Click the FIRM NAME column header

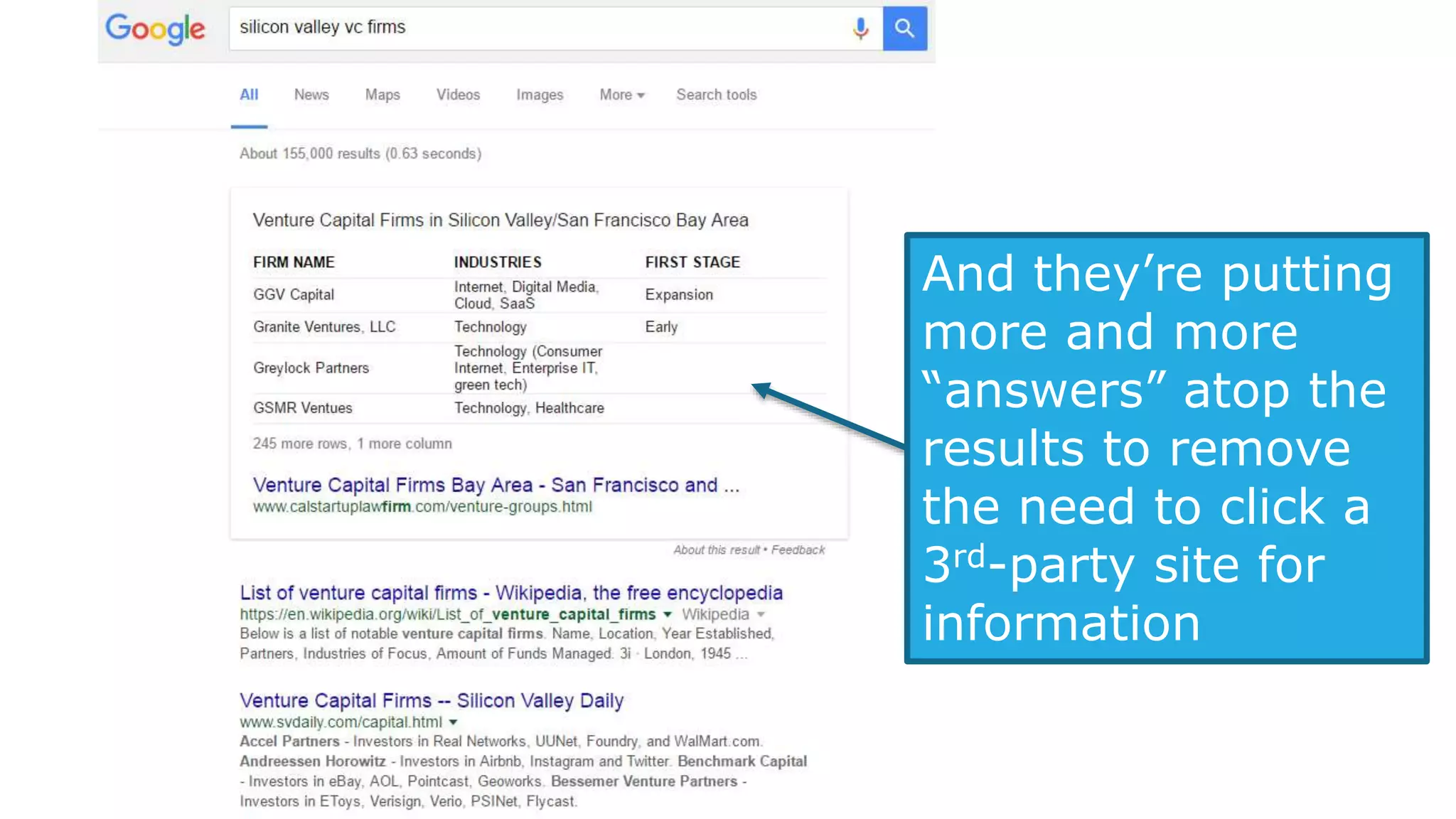click(x=294, y=262)
